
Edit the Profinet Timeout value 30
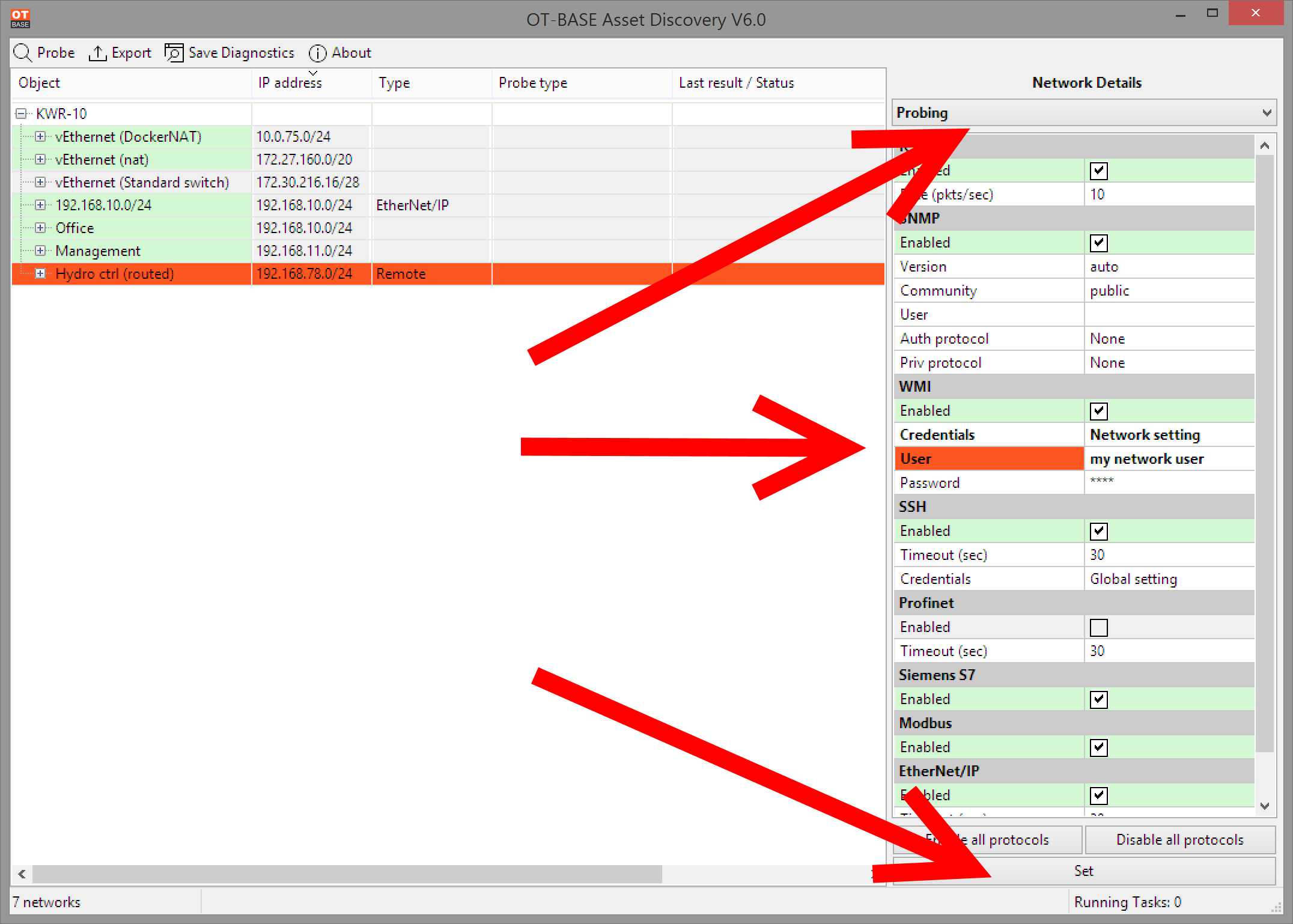1169,651
